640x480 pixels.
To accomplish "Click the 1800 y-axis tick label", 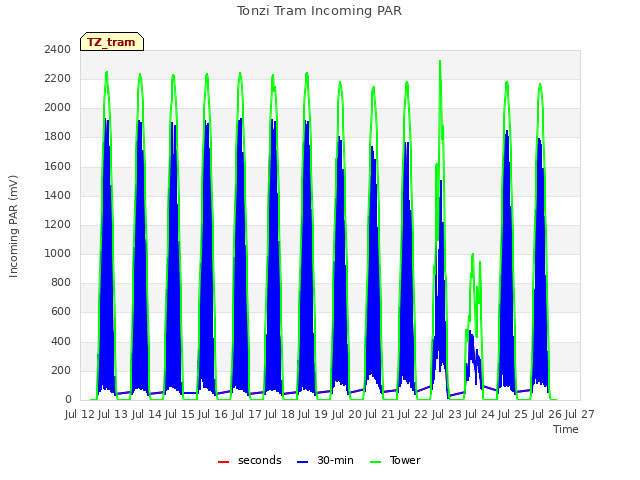I will (58, 137).
